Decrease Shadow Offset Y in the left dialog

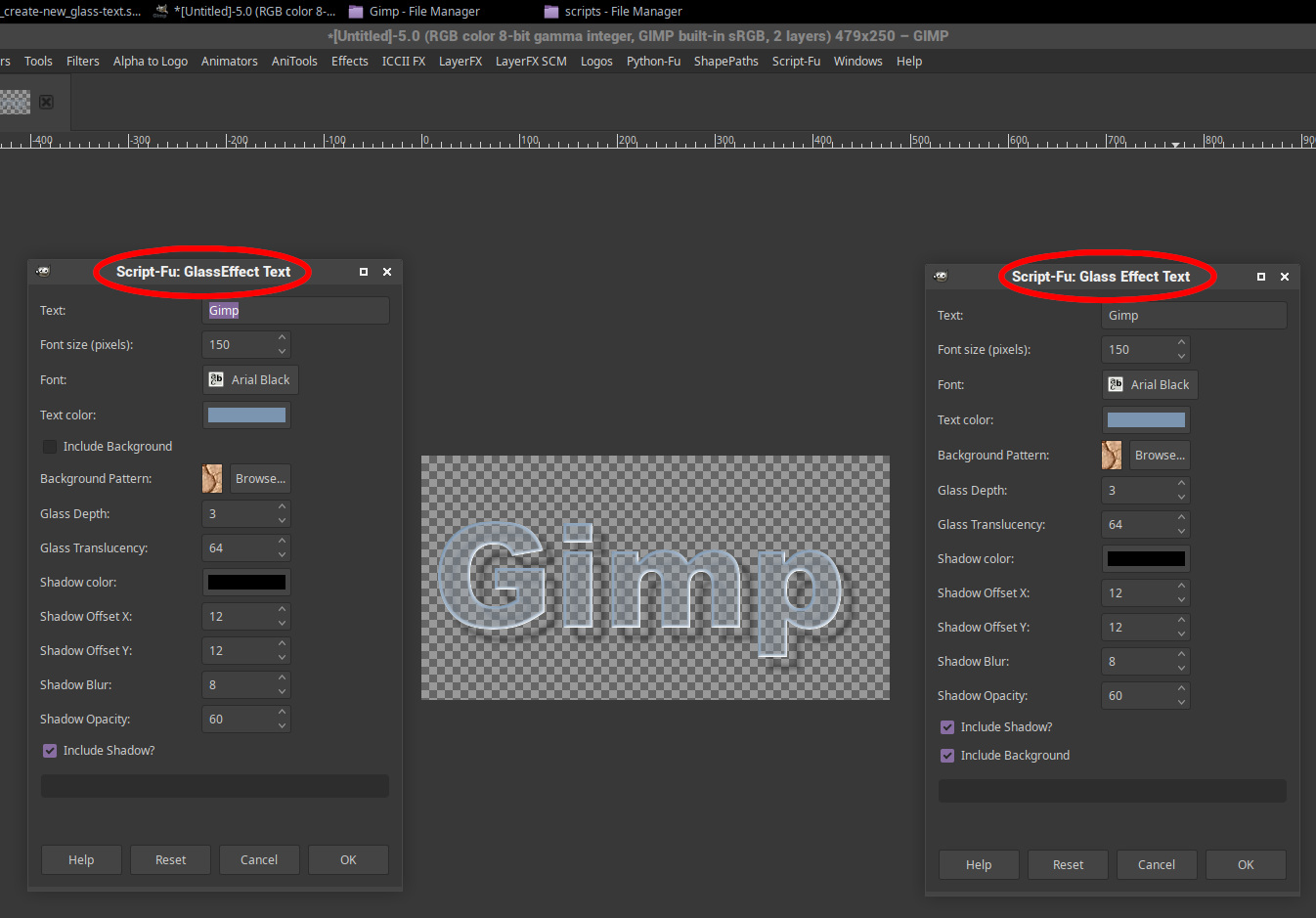282,658
